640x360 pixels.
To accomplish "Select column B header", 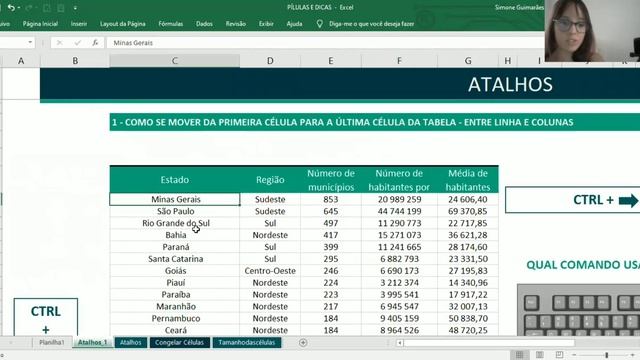I will (x=75, y=61).
